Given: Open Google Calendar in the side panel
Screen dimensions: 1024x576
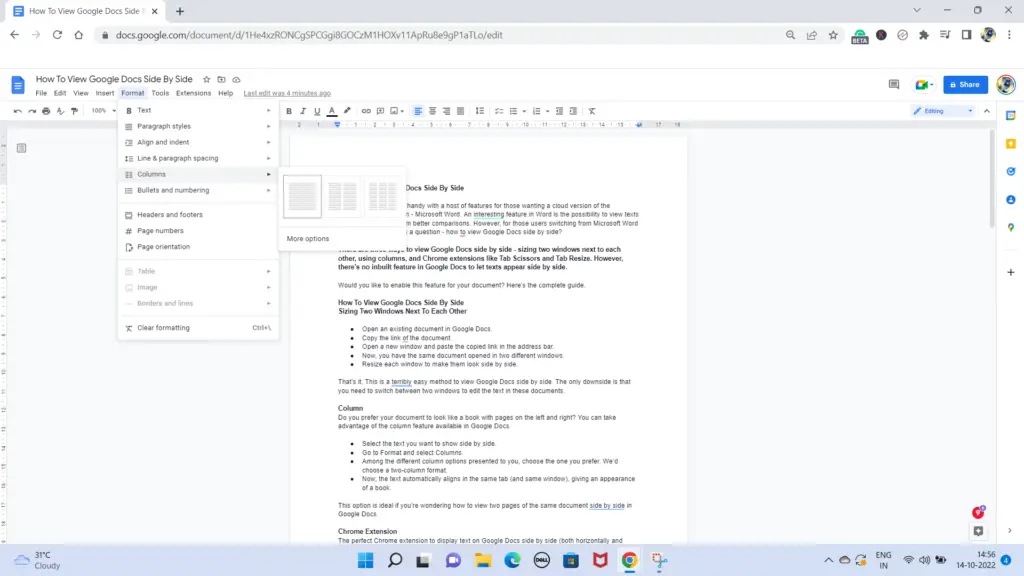Looking at the screenshot, I should coord(1011,116).
